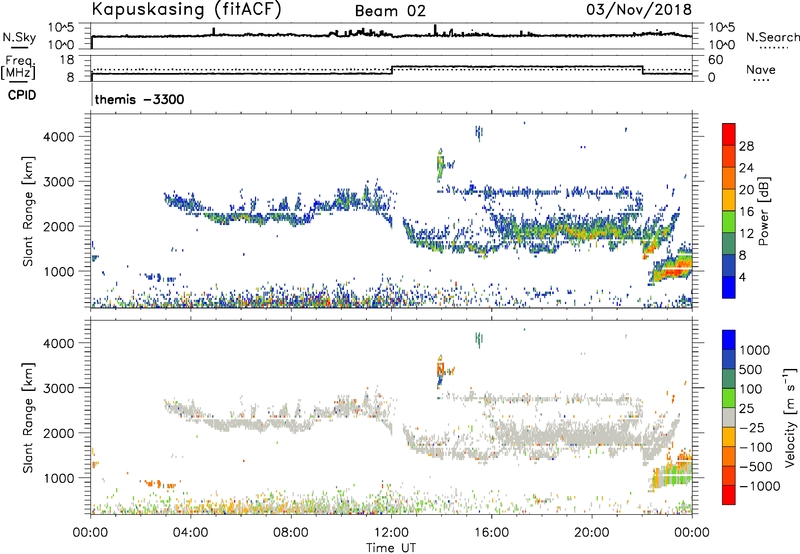Image resolution: width=800 pixels, height=554 pixels.
Task: Click the 'Freq. [MHz]' label
Action: (18, 67)
